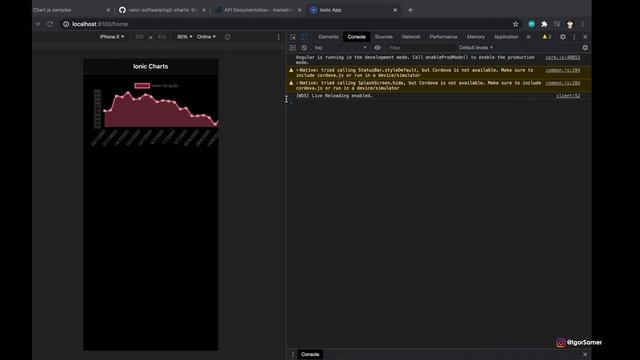Viewport: 640px width, 360px height.
Task: Click the Ionic Charts header title
Action: pos(151,66)
